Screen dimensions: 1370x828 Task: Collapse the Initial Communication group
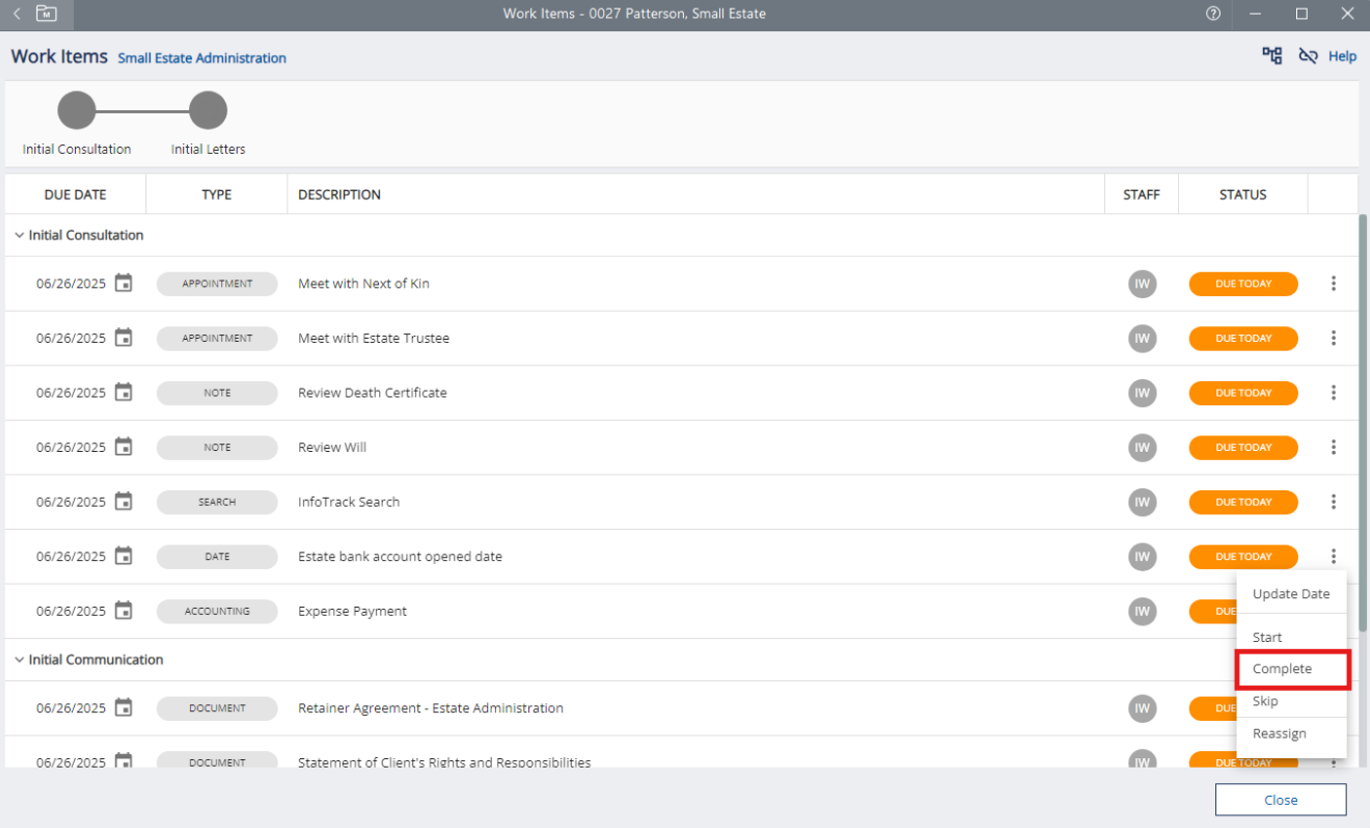point(19,660)
